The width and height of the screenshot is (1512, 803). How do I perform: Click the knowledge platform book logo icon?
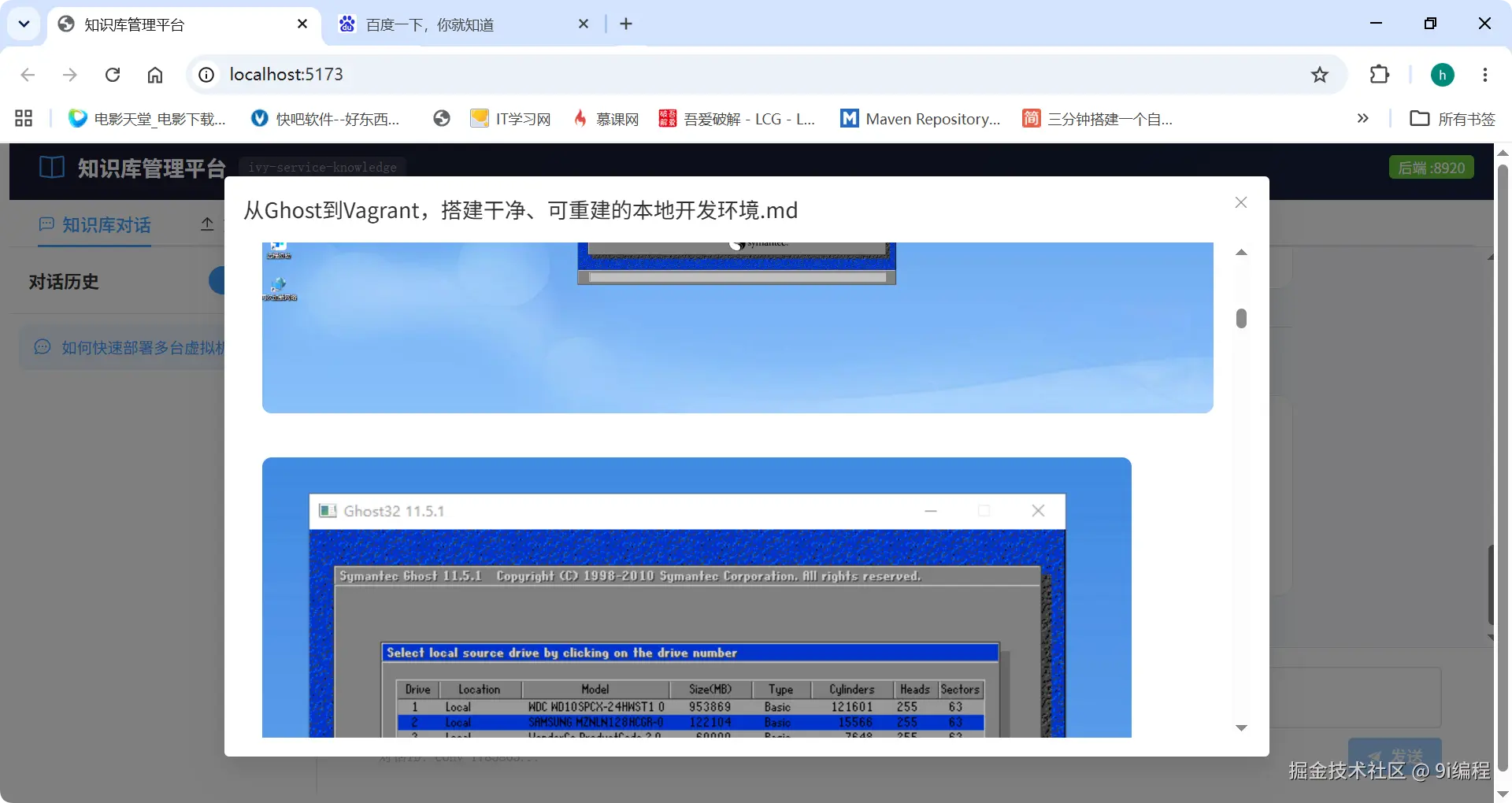click(52, 168)
